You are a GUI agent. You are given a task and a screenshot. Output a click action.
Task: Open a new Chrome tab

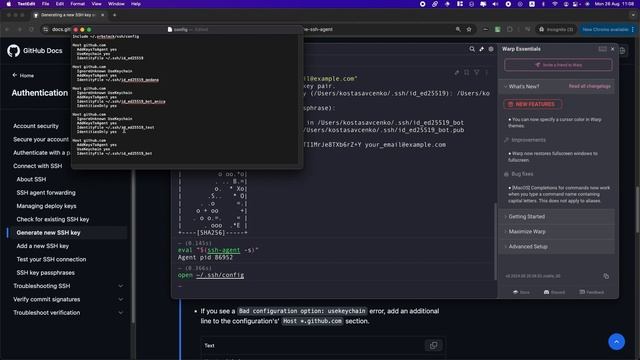point(114,15)
